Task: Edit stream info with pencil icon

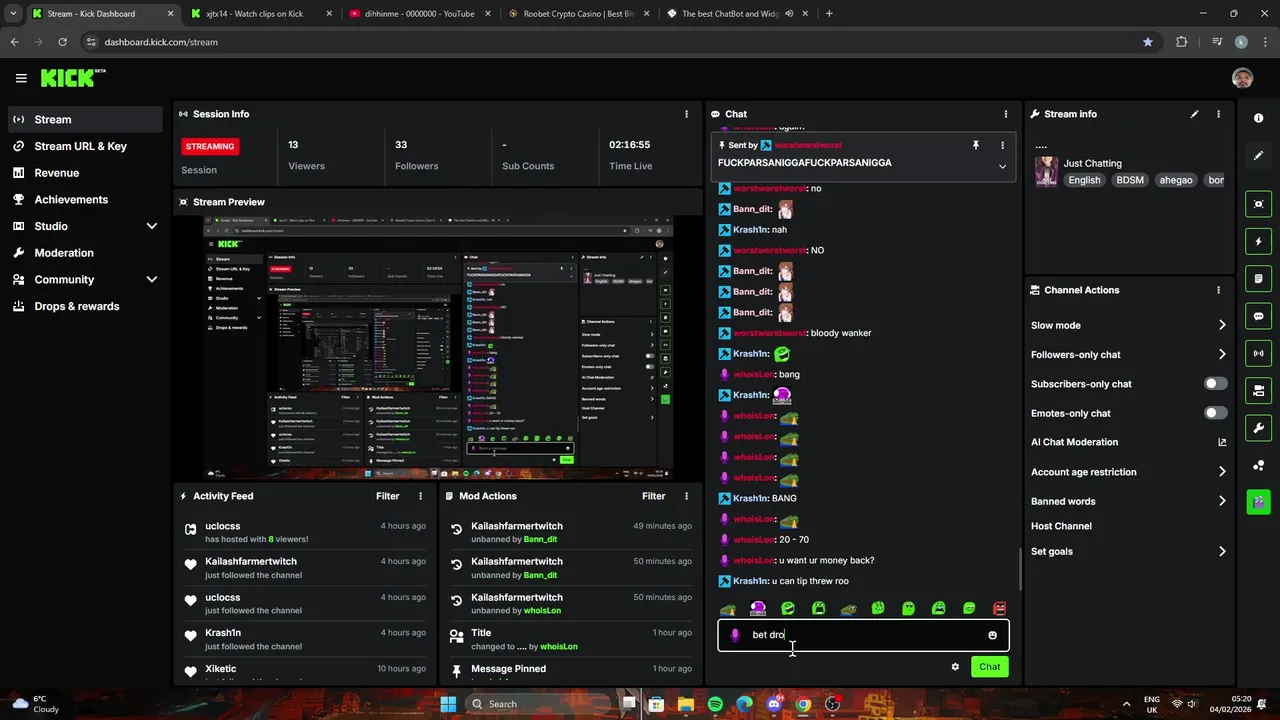Action: coord(1194,114)
